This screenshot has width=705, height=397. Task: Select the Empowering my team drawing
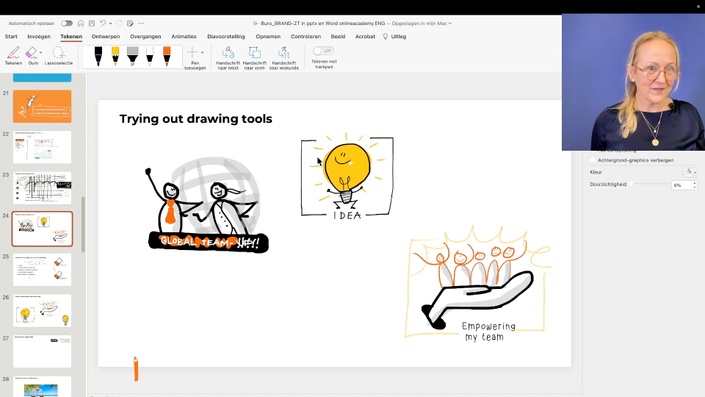tap(477, 284)
